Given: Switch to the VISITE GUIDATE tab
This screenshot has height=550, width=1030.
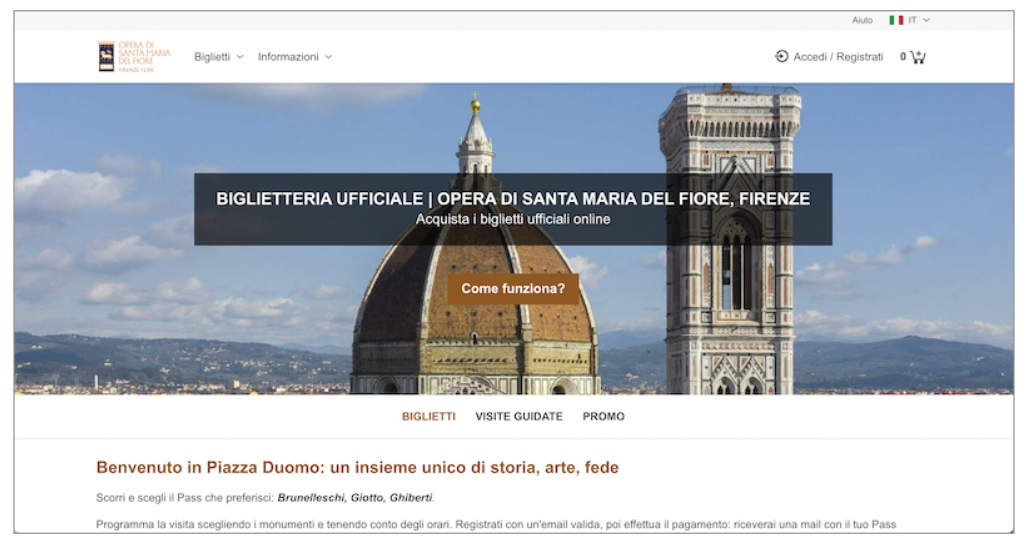Looking at the screenshot, I should point(519,417).
